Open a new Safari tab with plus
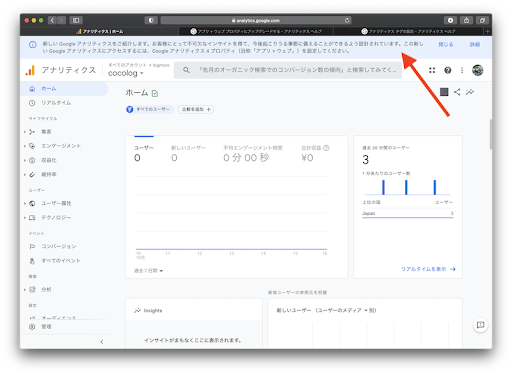Screen dimensions: 512x375 pos(487,31)
